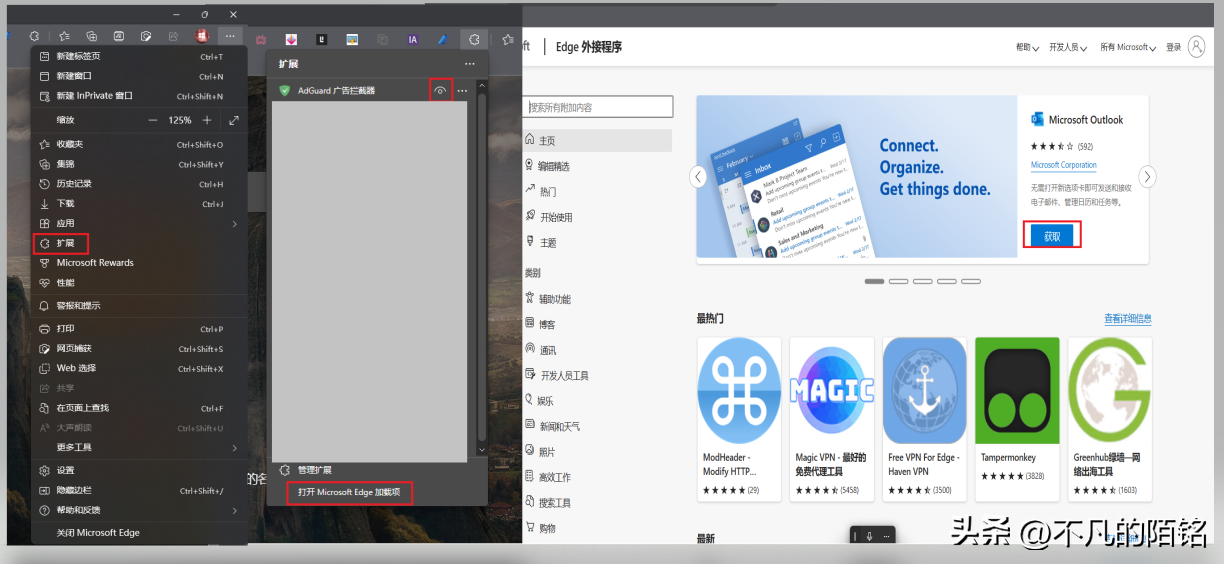The image size is (1224, 564).
Task: Select 扩展 menu item
Action: pos(139,243)
